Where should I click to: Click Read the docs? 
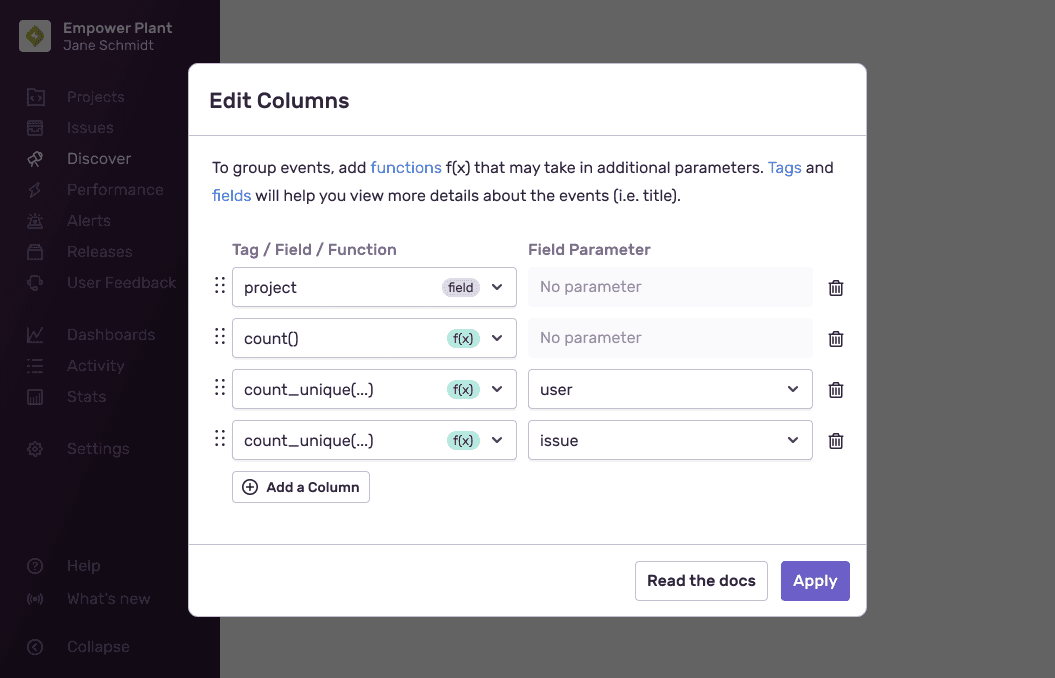(701, 580)
